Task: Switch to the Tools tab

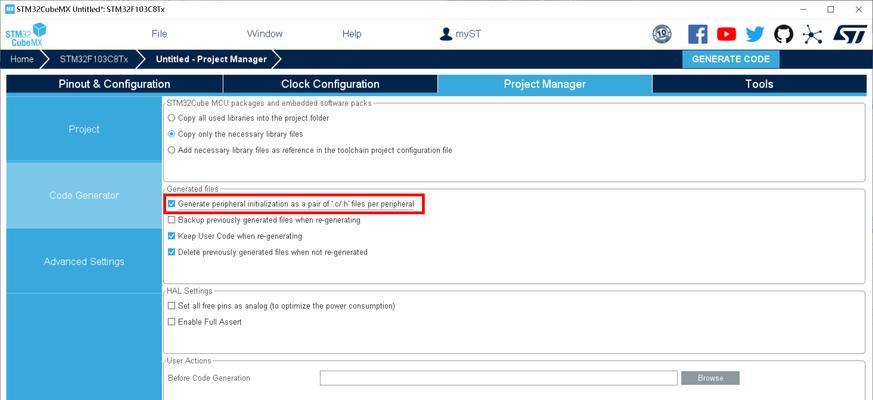Action: click(759, 84)
